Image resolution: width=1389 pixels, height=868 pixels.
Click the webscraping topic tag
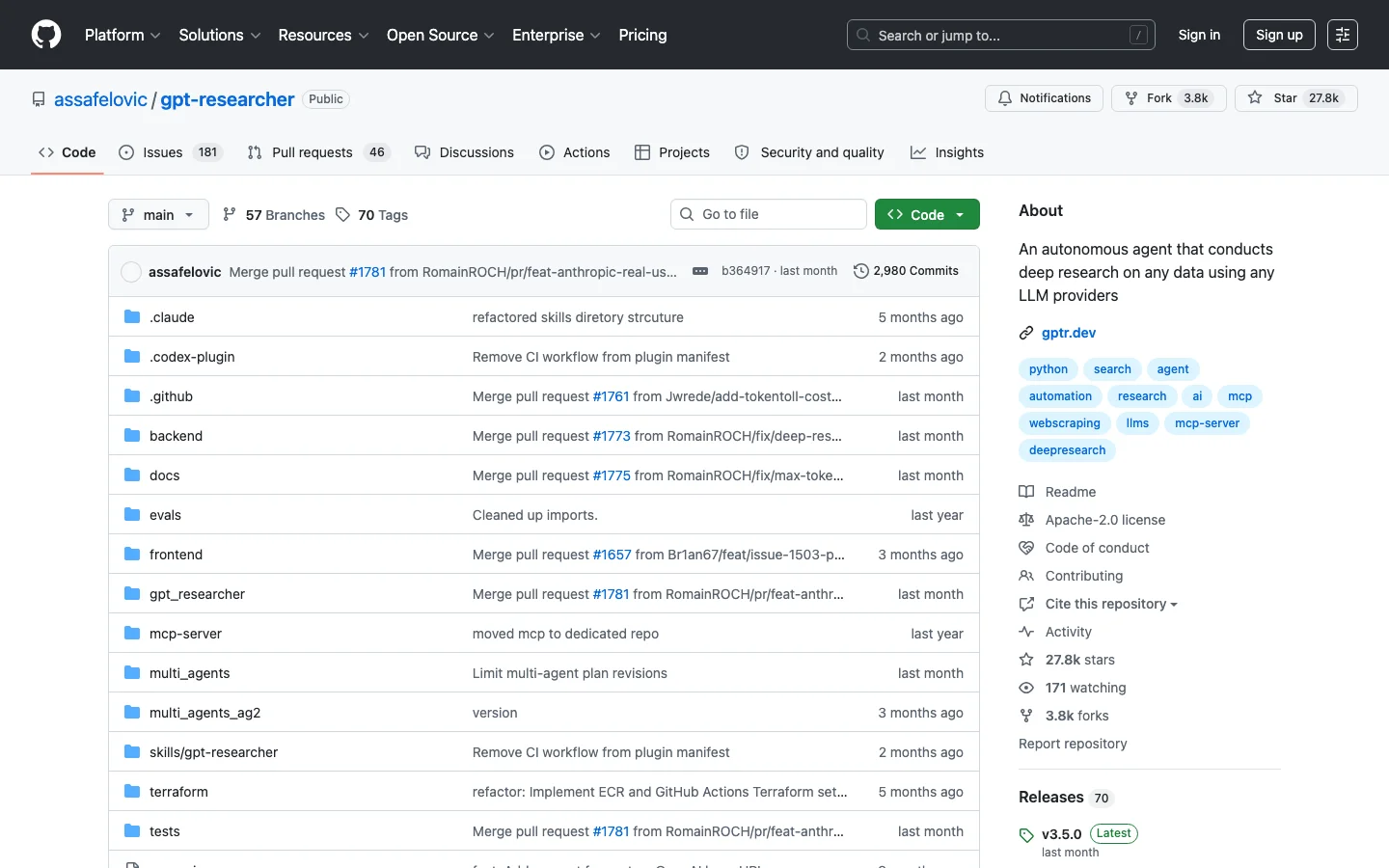tap(1064, 423)
